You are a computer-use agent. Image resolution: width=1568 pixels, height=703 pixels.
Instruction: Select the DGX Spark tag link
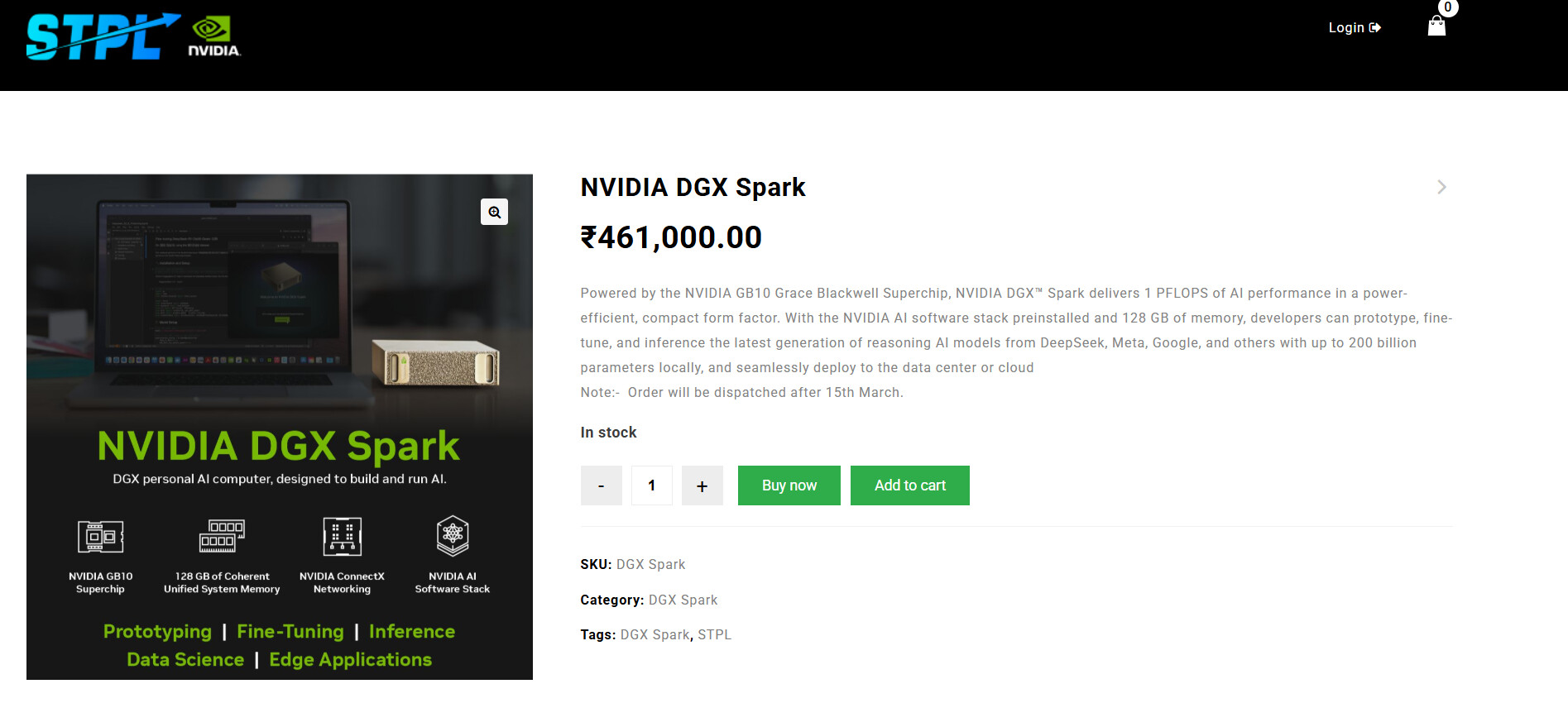655,634
